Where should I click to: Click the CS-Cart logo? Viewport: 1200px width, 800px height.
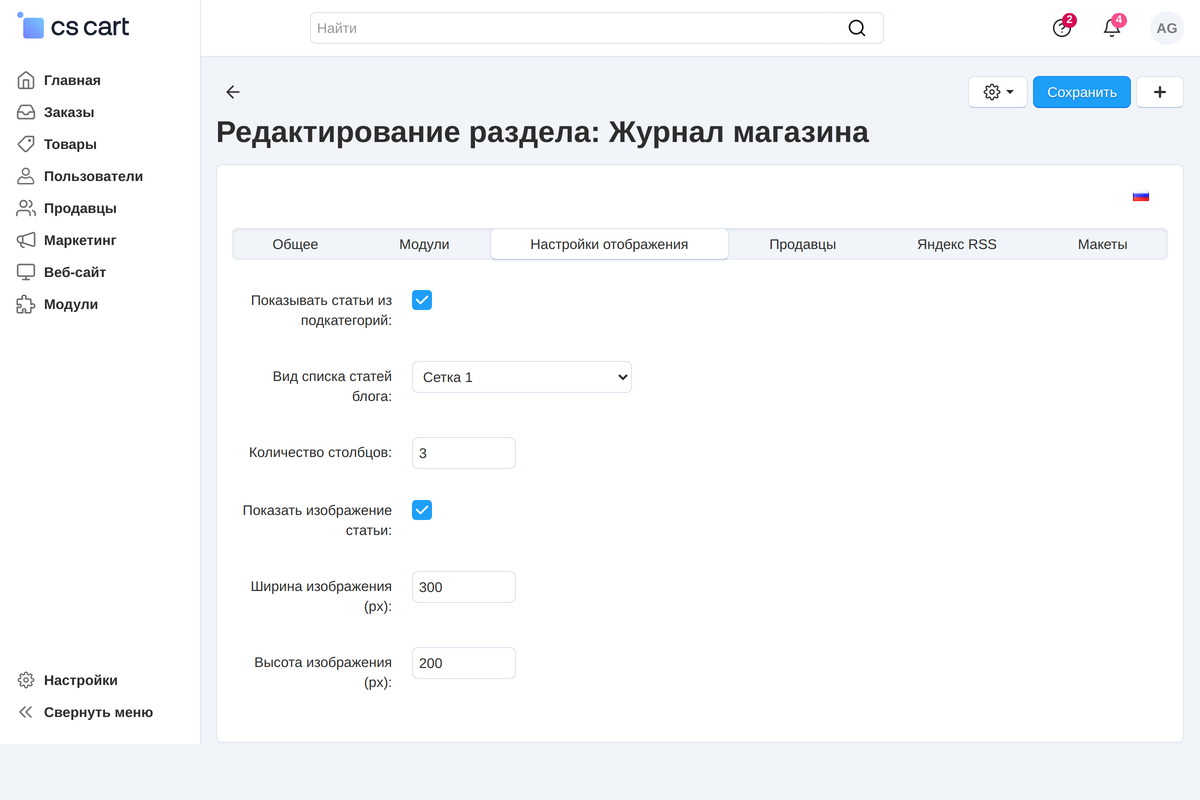click(x=74, y=27)
